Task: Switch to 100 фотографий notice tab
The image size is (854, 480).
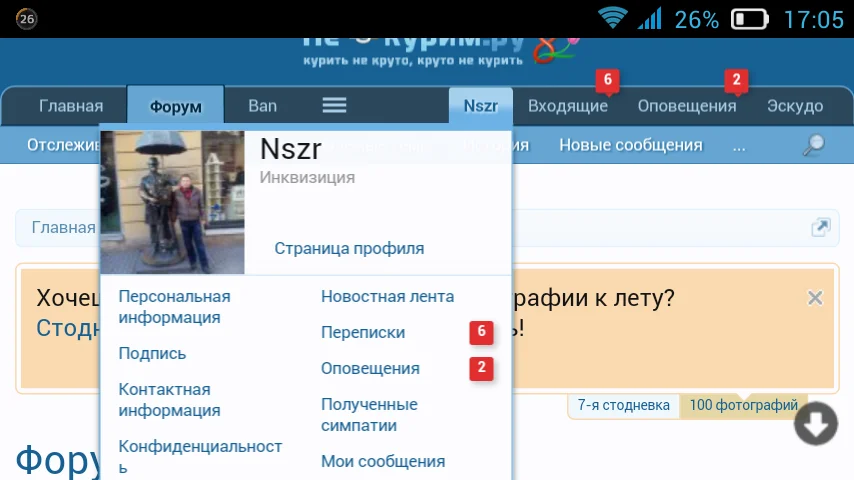Action: click(743, 405)
